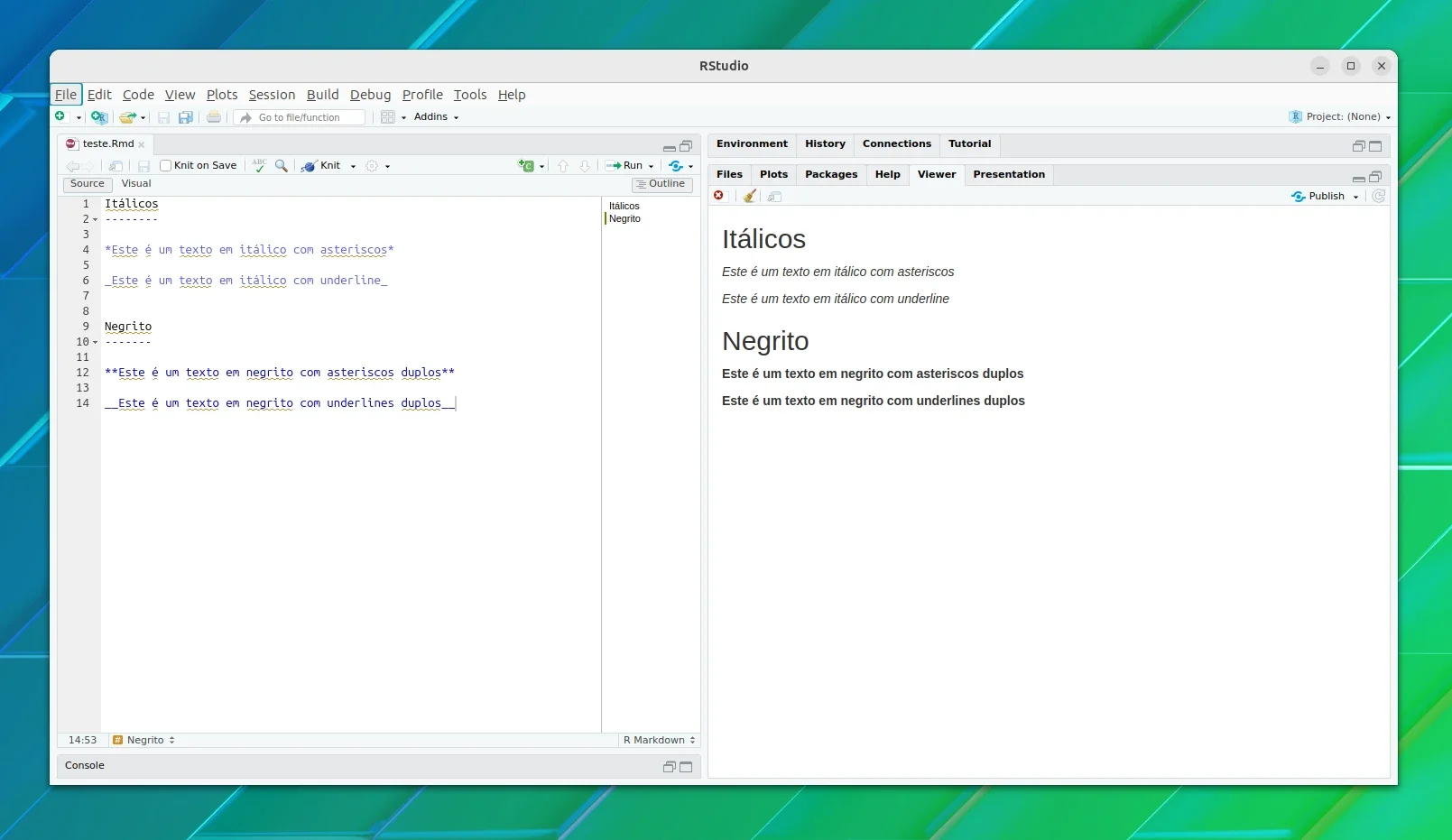
Task: Go to previous section using up arrow
Action: tap(563, 166)
